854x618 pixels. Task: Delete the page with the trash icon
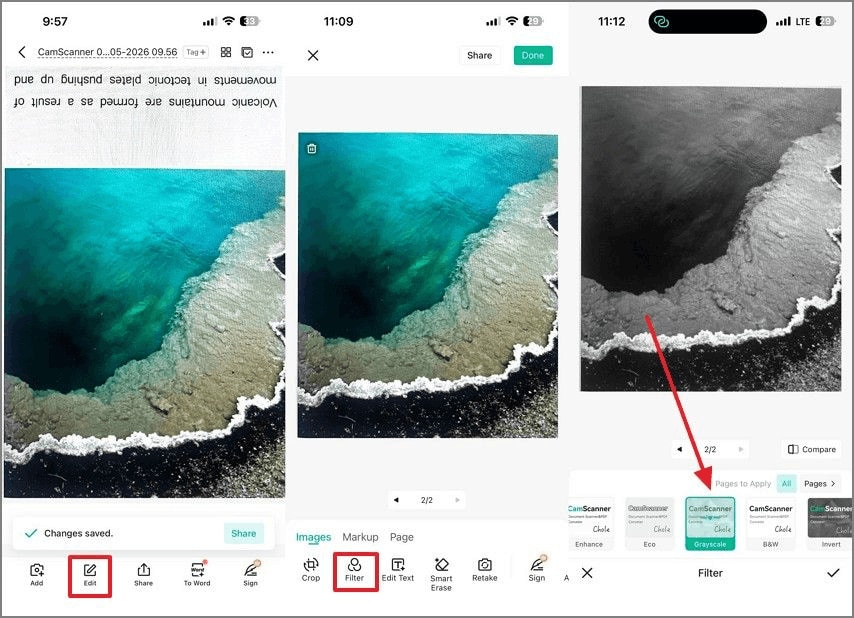[312, 149]
